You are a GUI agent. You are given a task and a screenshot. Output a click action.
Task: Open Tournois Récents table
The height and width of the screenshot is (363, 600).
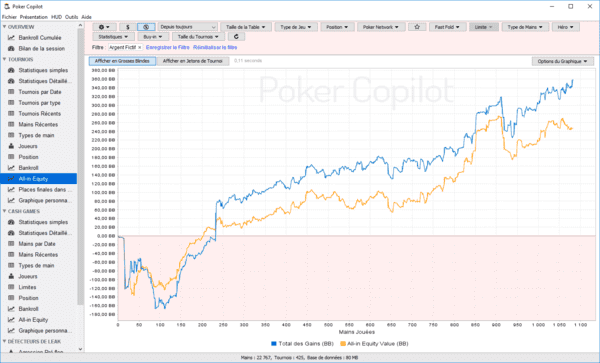39,114
